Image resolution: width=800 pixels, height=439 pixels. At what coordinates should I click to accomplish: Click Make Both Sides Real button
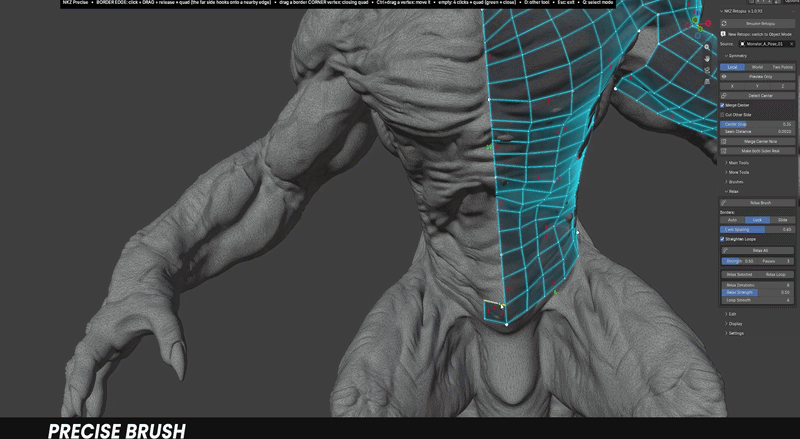(x=757, y=151)
